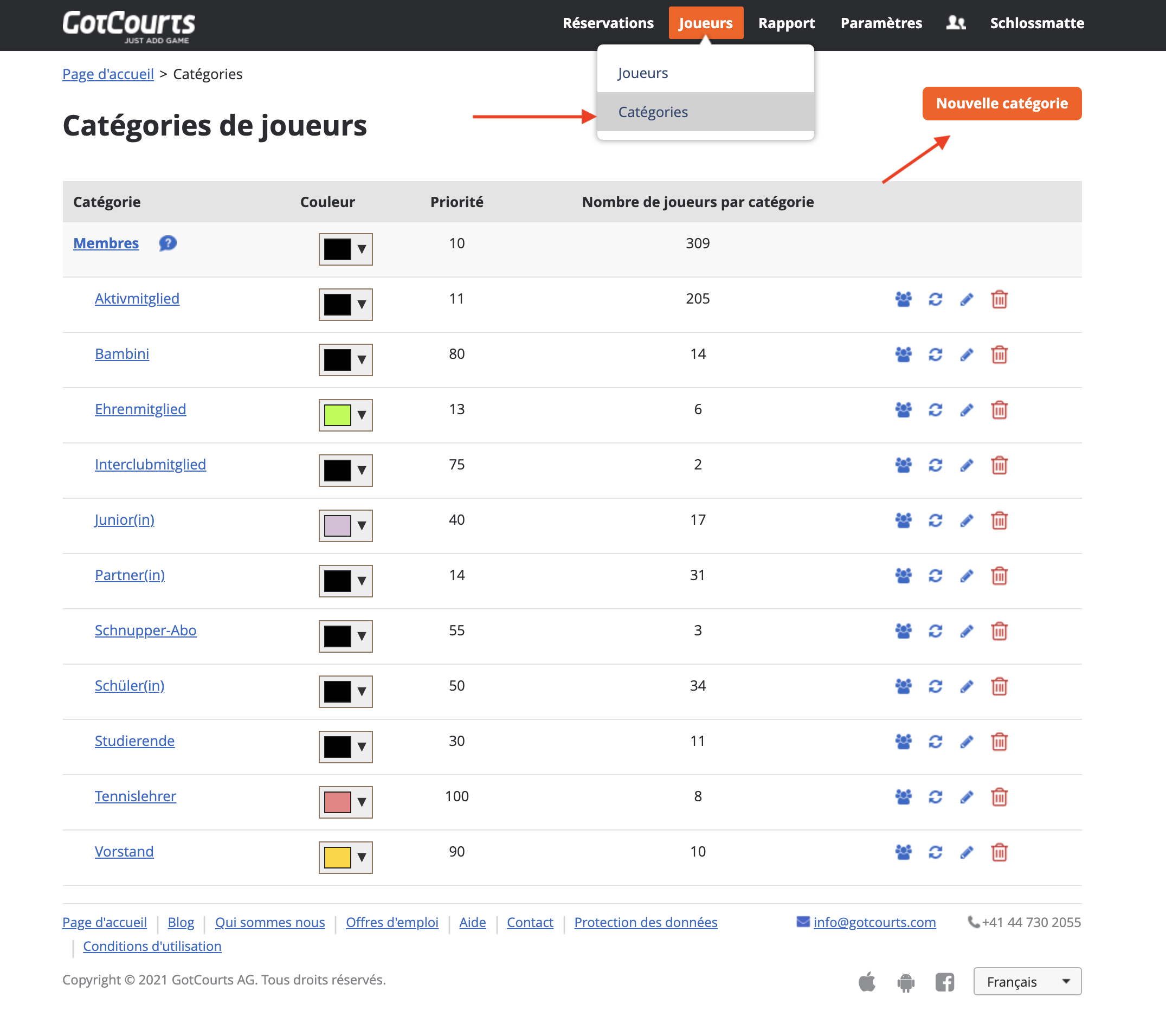The height and width of the screenshot is (1036, 1166).
Task: Edit the Ehrenmitglied category
Action: (x=967, y=410)
